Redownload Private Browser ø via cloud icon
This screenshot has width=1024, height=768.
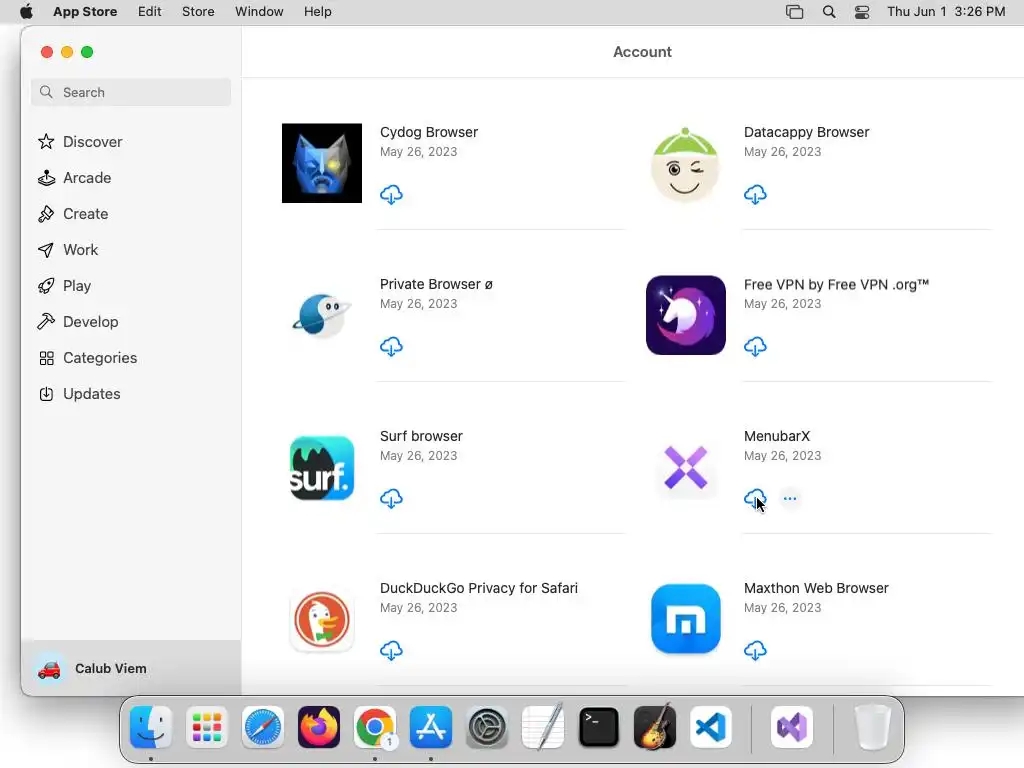click(391, 347)
